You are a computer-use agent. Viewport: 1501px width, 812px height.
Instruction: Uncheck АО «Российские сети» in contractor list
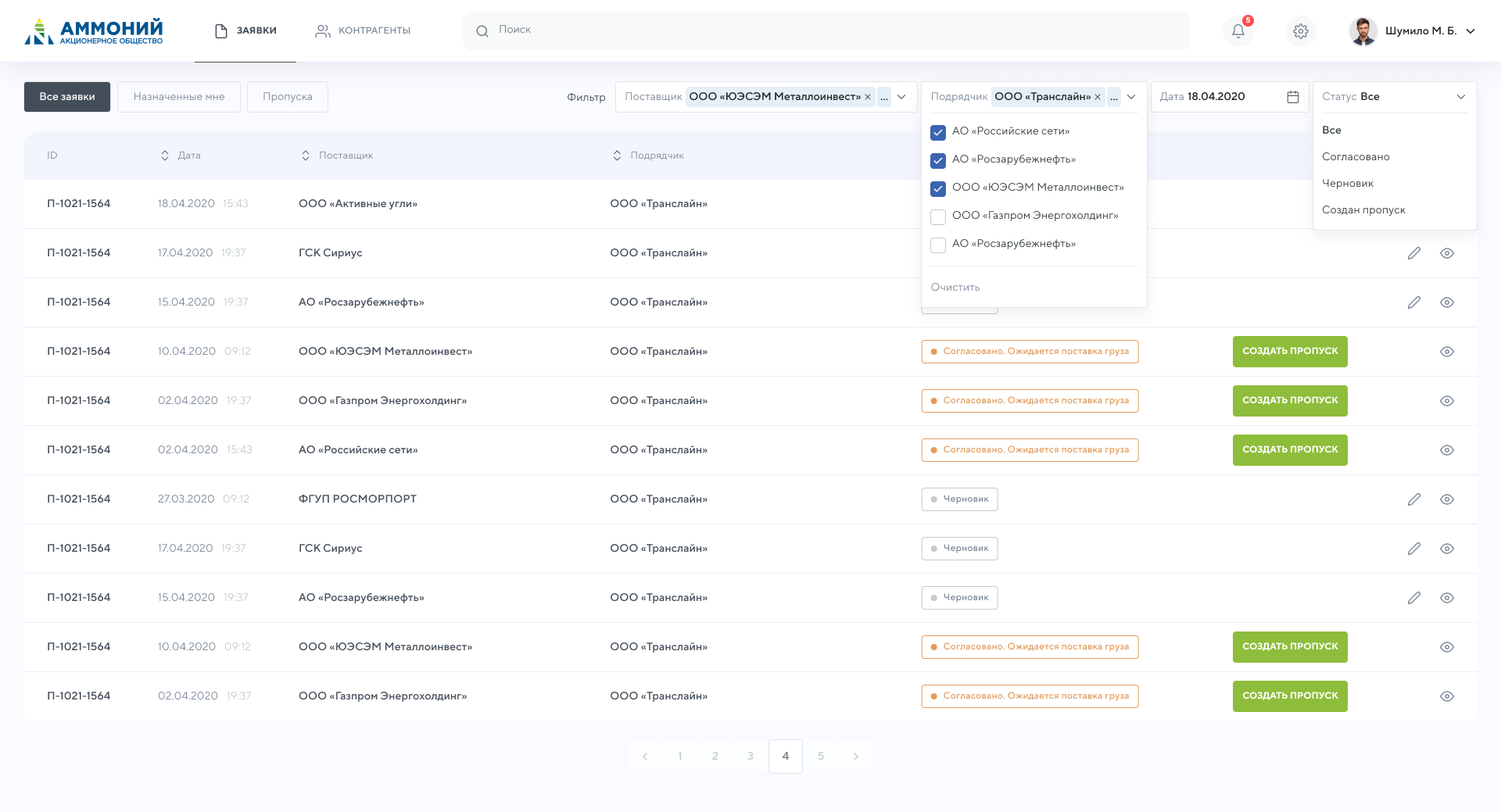938,132
